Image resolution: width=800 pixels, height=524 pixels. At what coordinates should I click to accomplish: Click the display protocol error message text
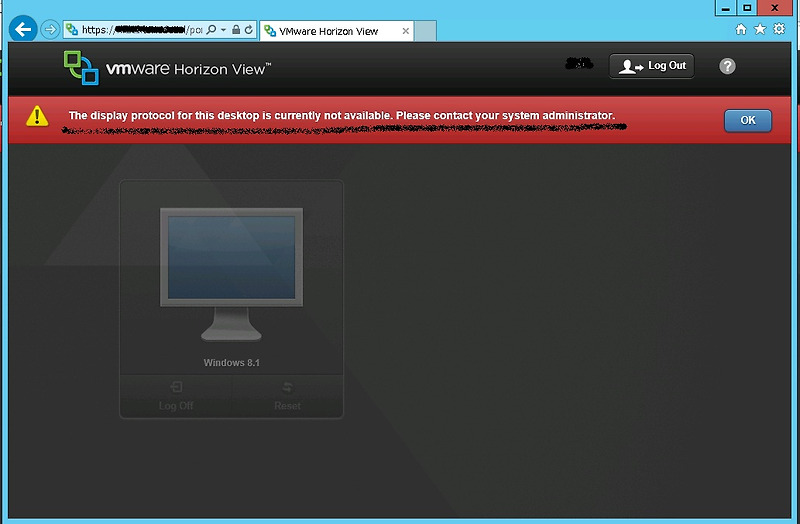pyautogui.click(x=342, y=115)
